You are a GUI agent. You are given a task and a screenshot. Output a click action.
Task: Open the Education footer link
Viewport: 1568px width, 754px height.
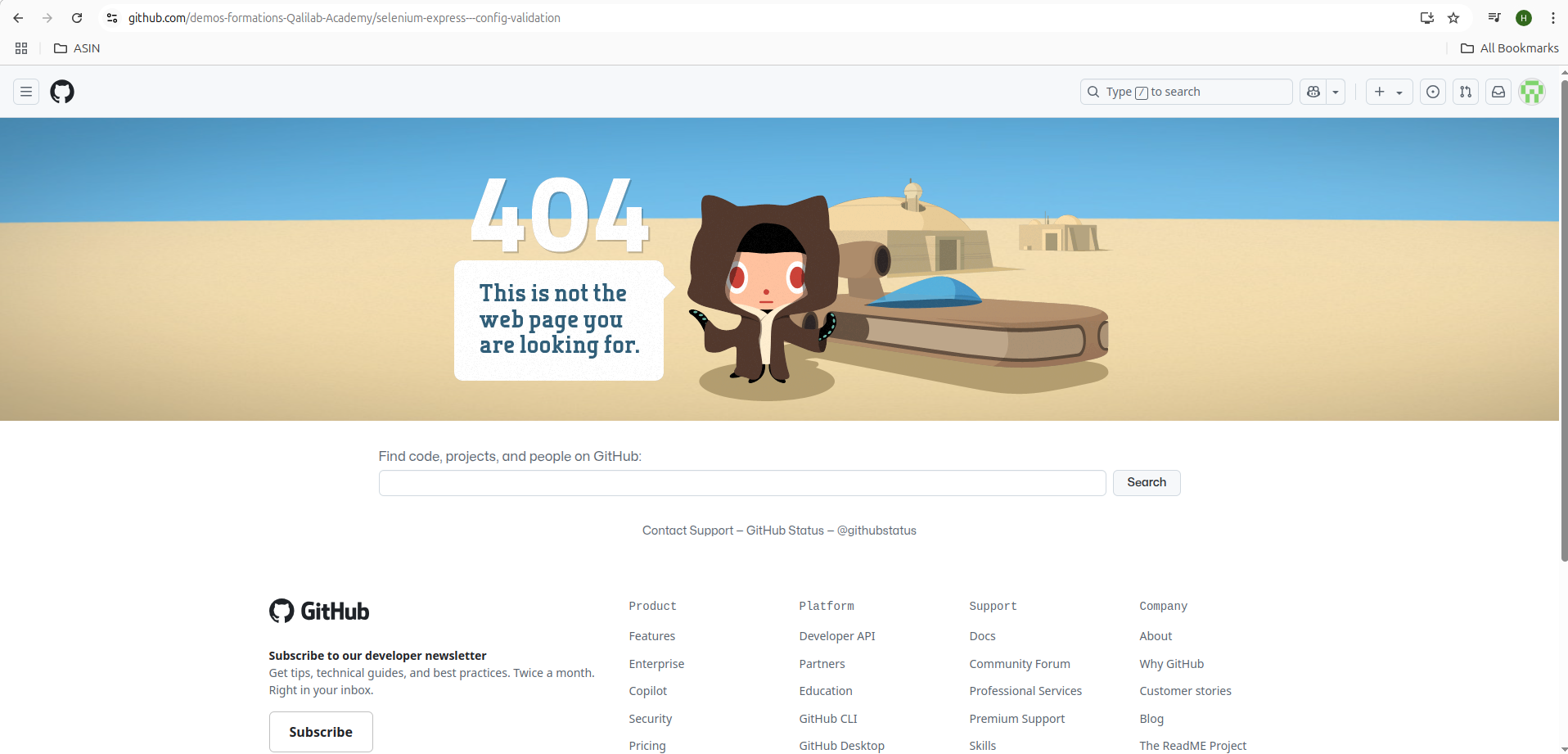point(826,691)
